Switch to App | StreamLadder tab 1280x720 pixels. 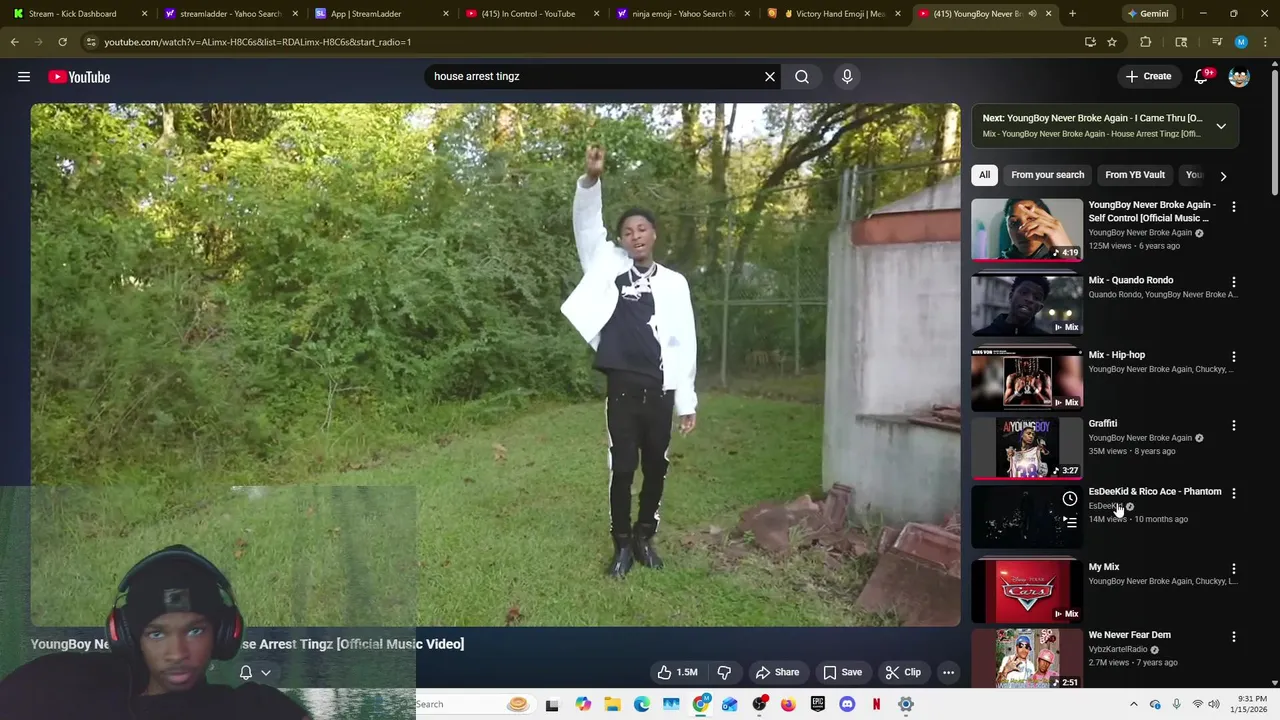(x=381, y=14)
